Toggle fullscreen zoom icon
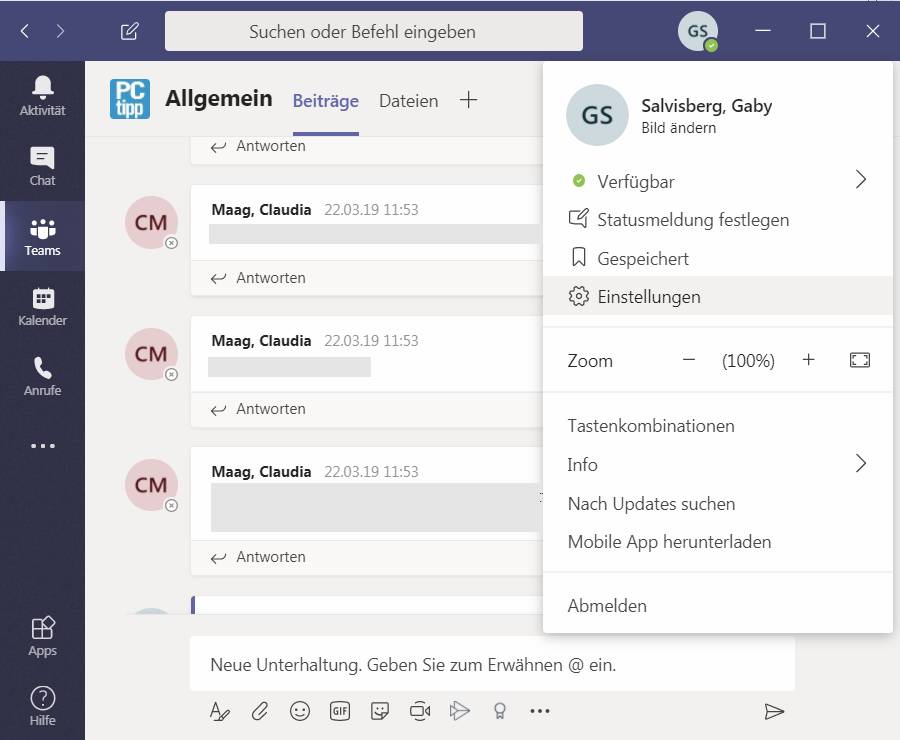900x740 pixels. pos(859,360)
